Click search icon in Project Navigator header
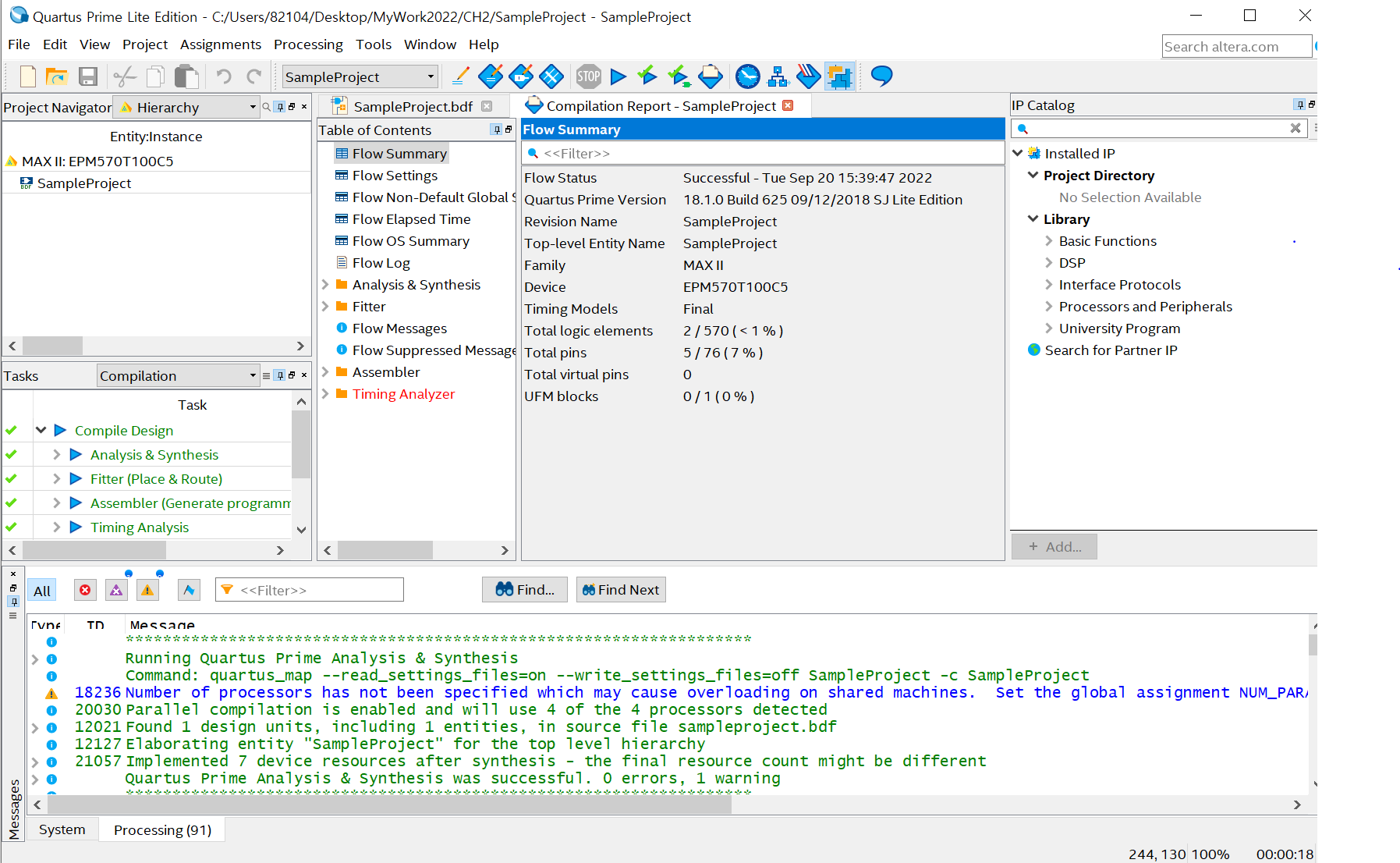 click(x=267, y=107)
